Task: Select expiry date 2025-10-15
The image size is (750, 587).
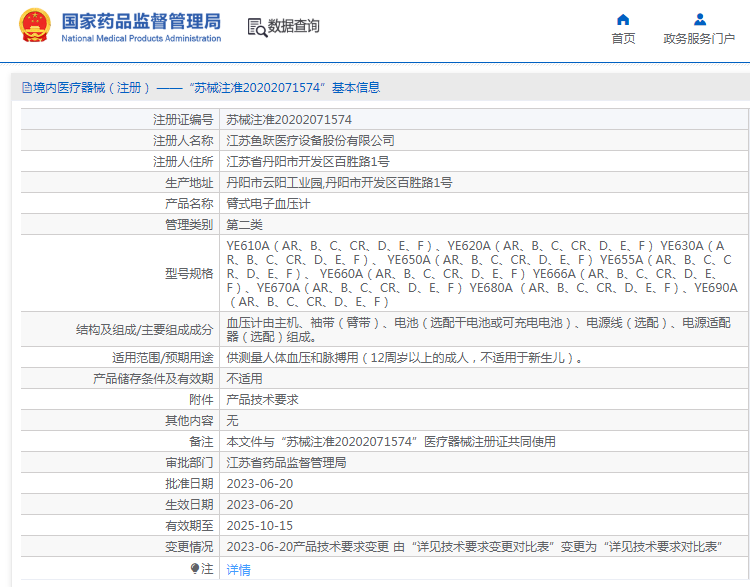Action: (x=260, y=526)
